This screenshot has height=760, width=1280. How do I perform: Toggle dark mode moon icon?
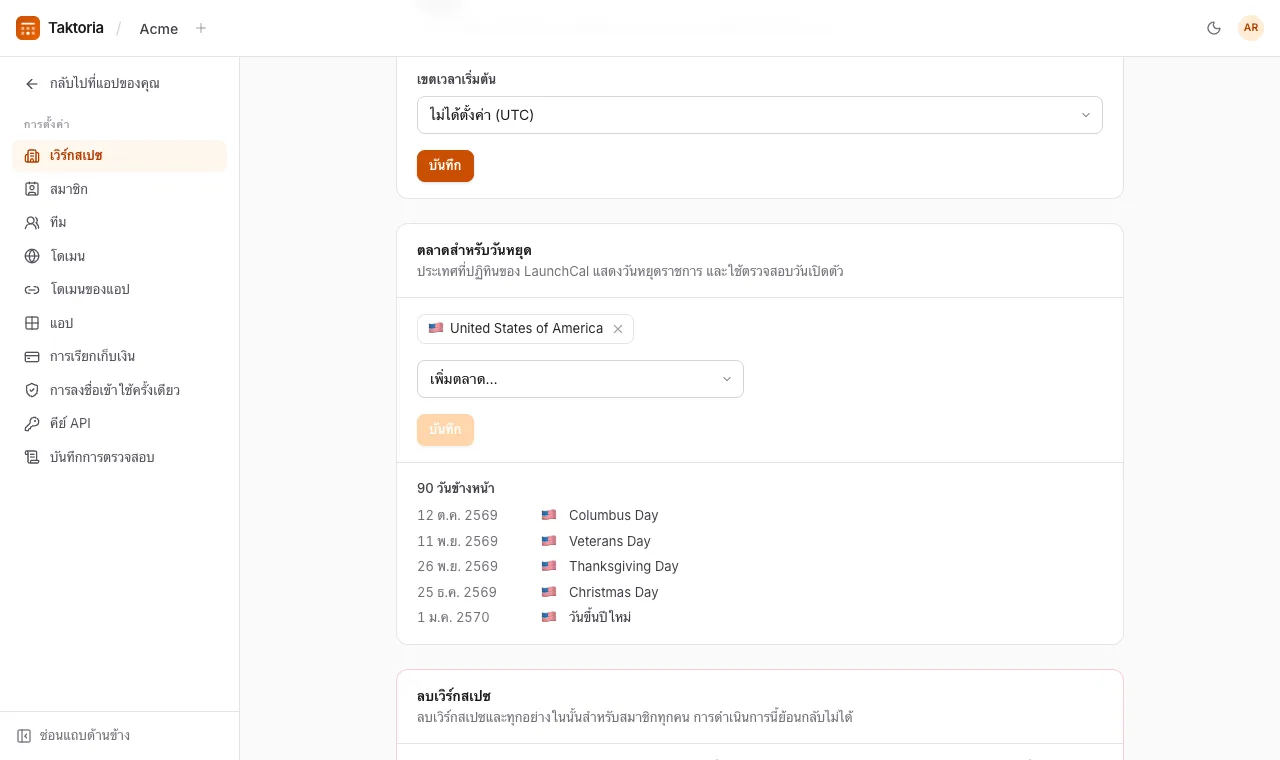(1214, 28)
